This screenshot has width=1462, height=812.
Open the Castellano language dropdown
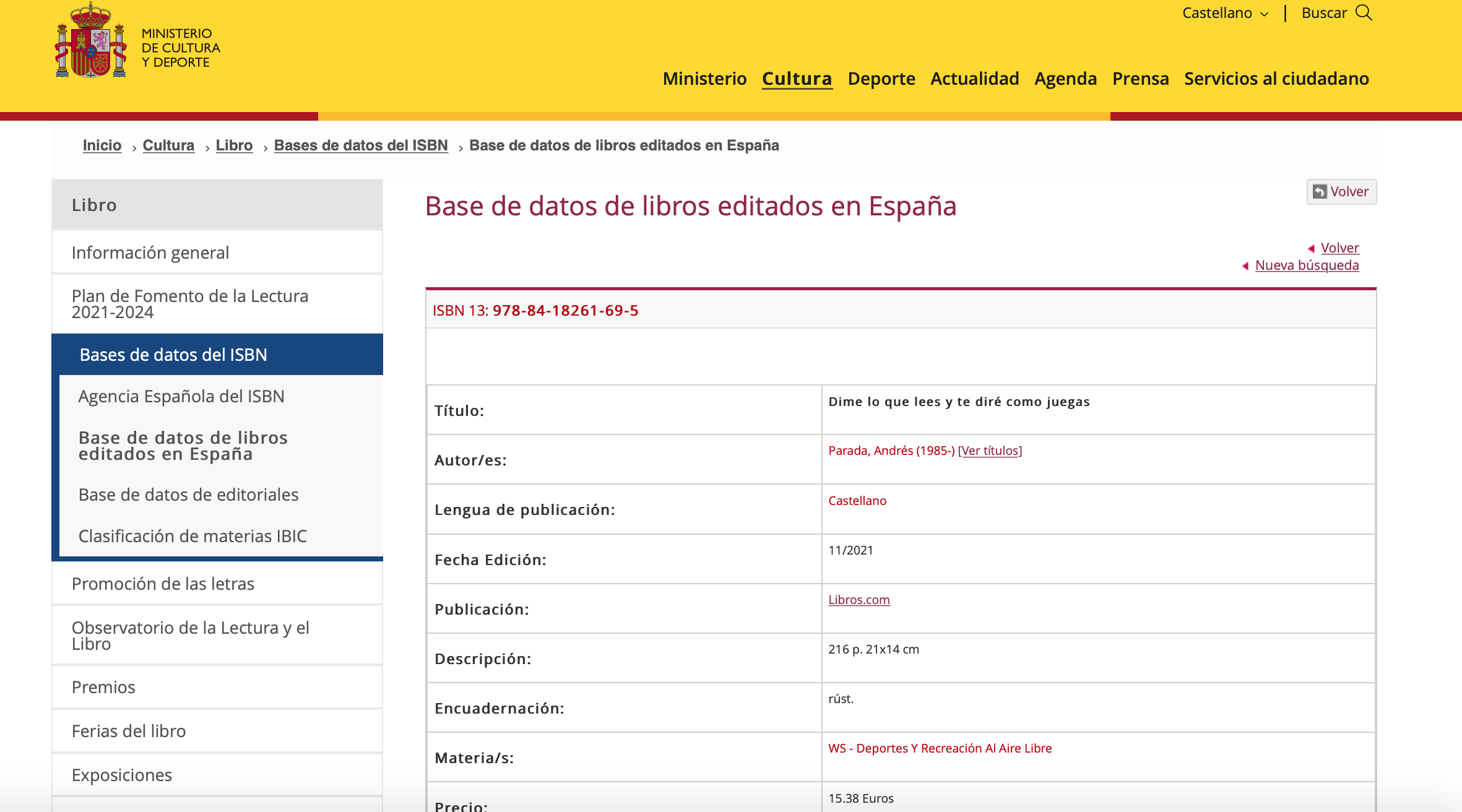(x=1224, y=13)
